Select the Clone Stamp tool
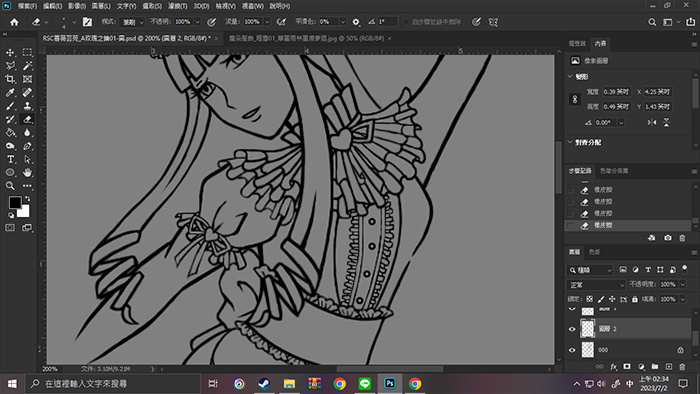This screenshot has width=700, height=394. (x=27, y=106)
